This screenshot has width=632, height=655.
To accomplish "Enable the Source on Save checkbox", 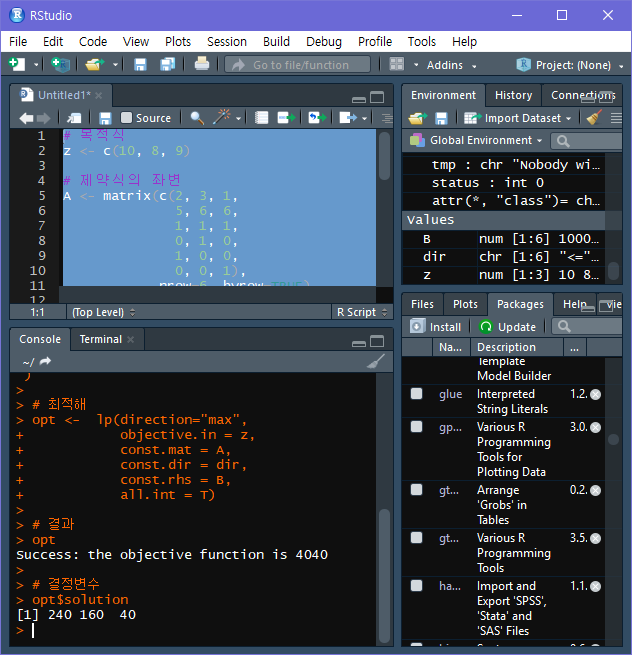I will tap(127, 118).
